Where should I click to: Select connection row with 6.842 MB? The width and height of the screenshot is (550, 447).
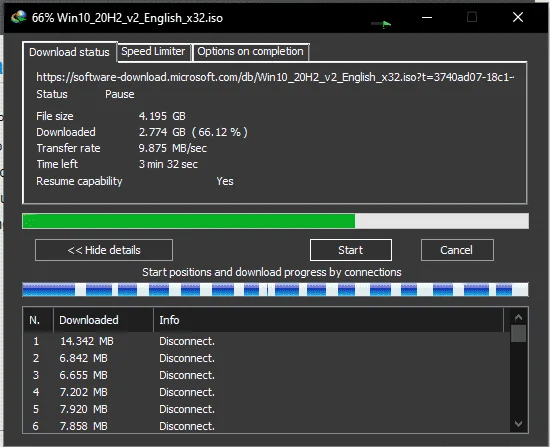click(x=267, y=358)
